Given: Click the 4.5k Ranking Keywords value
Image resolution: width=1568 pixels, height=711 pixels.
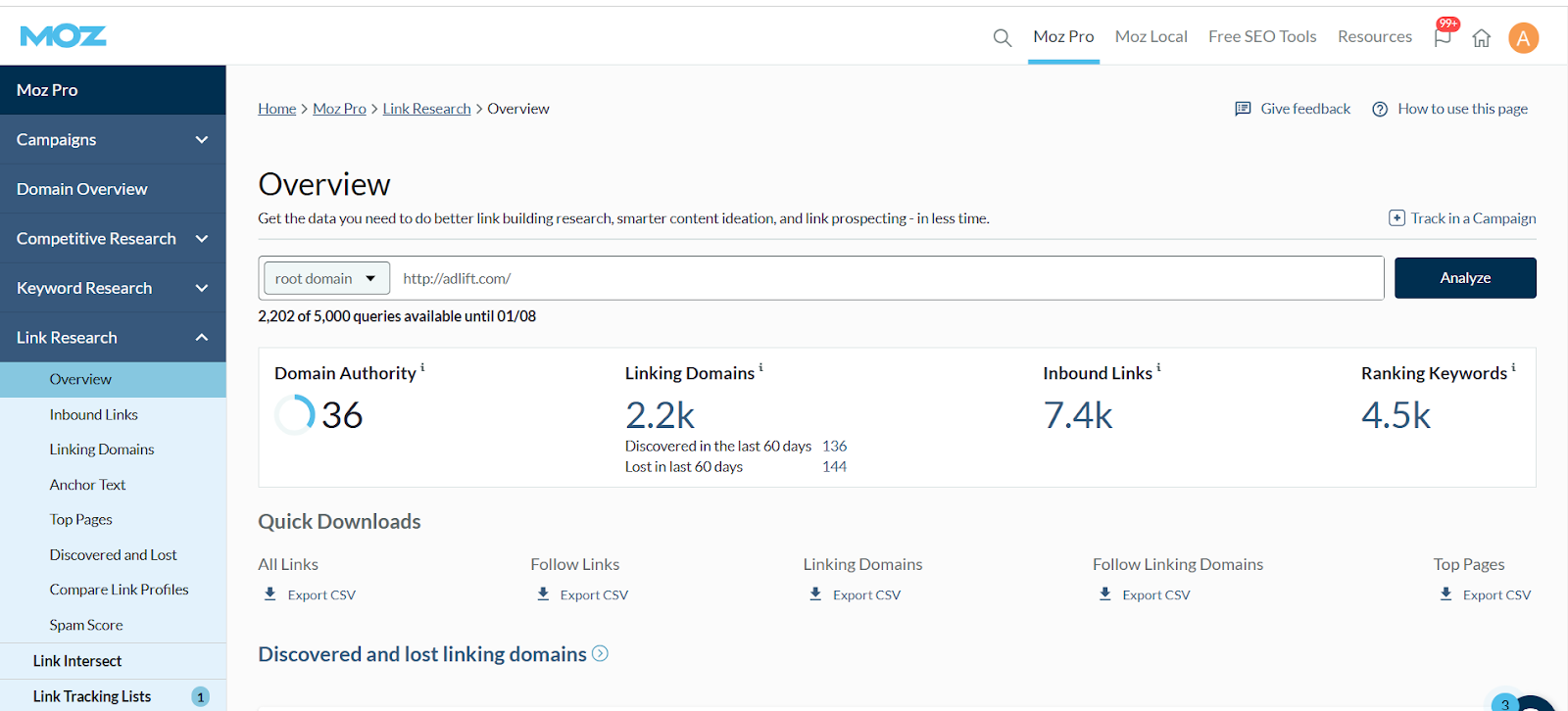Looking at the screenshot, I should (x=1396, y=415).
